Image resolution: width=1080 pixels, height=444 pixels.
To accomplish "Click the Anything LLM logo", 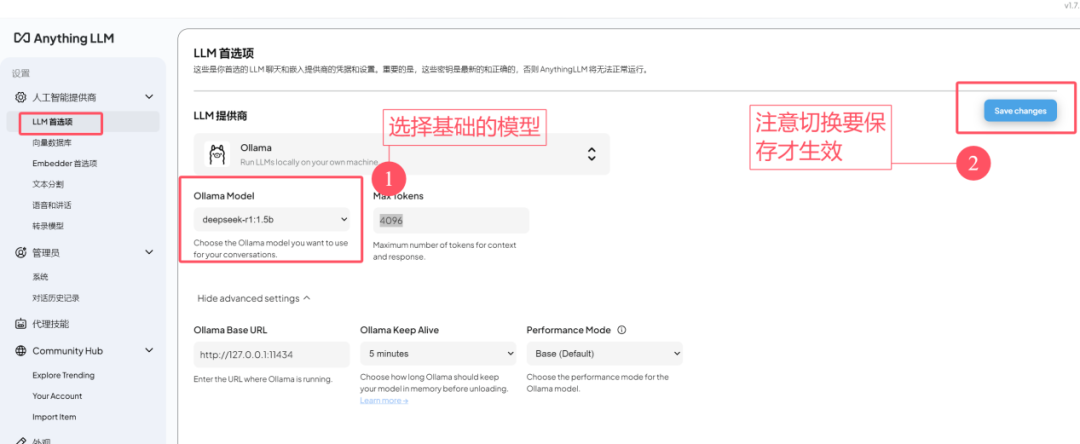I will (63, 38).
